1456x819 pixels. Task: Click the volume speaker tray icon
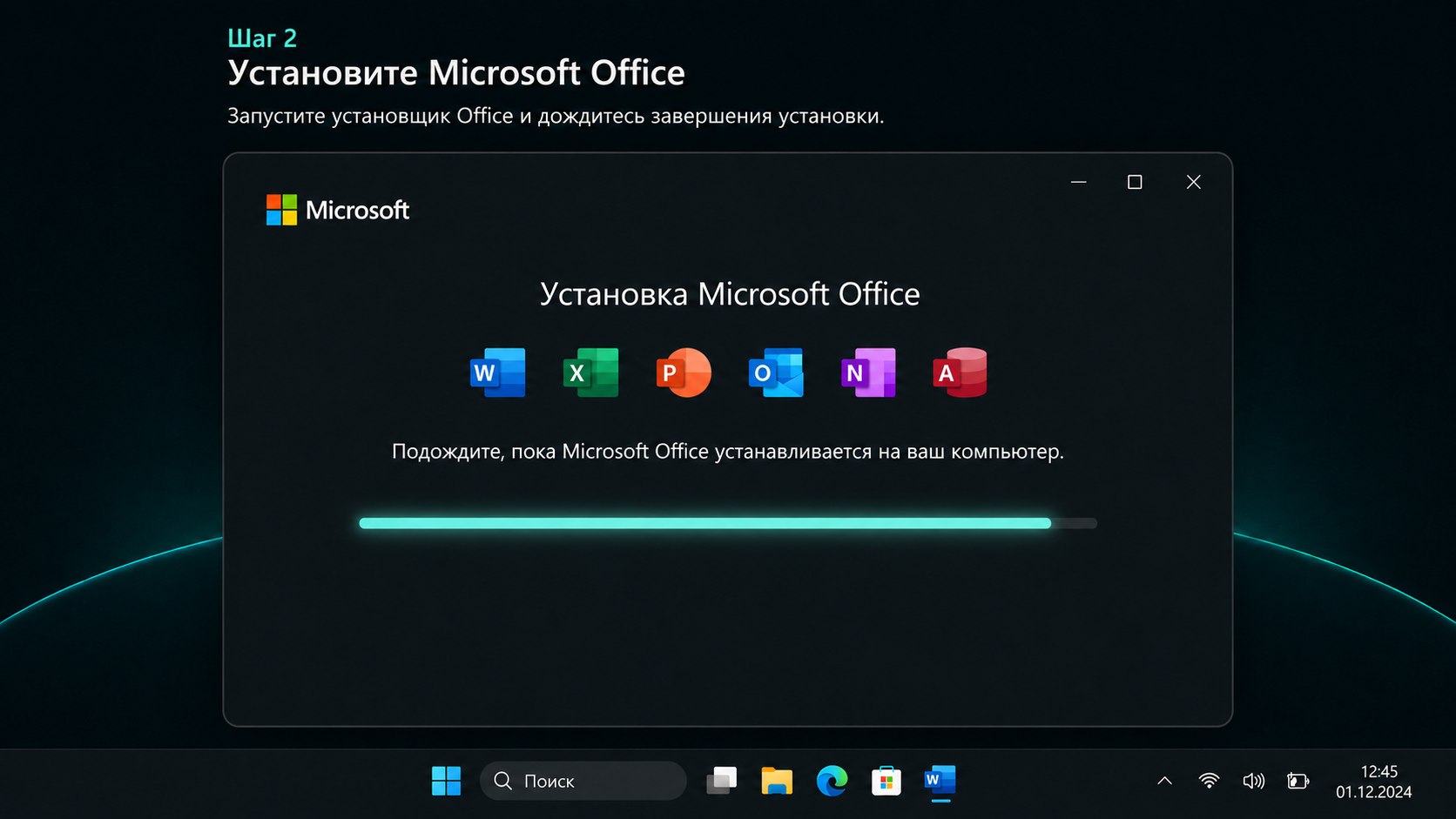(1253, 781)
